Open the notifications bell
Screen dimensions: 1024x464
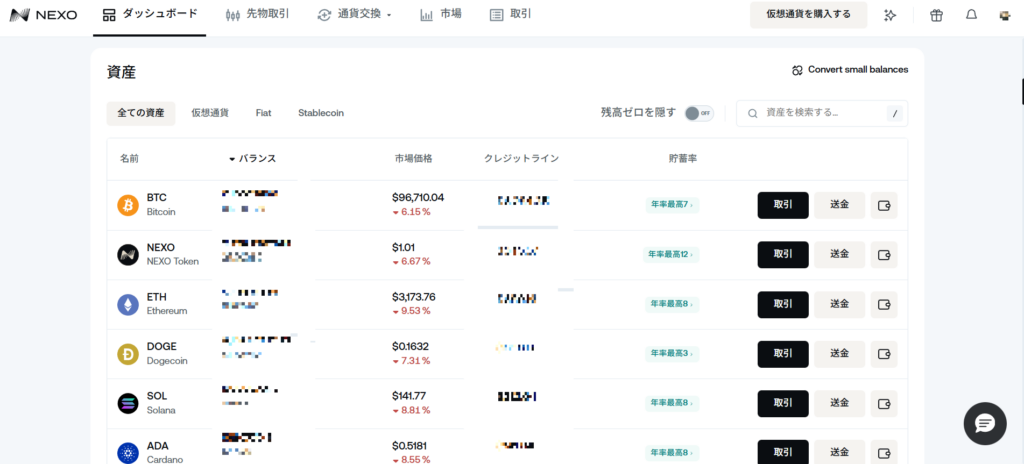[971, 15]
